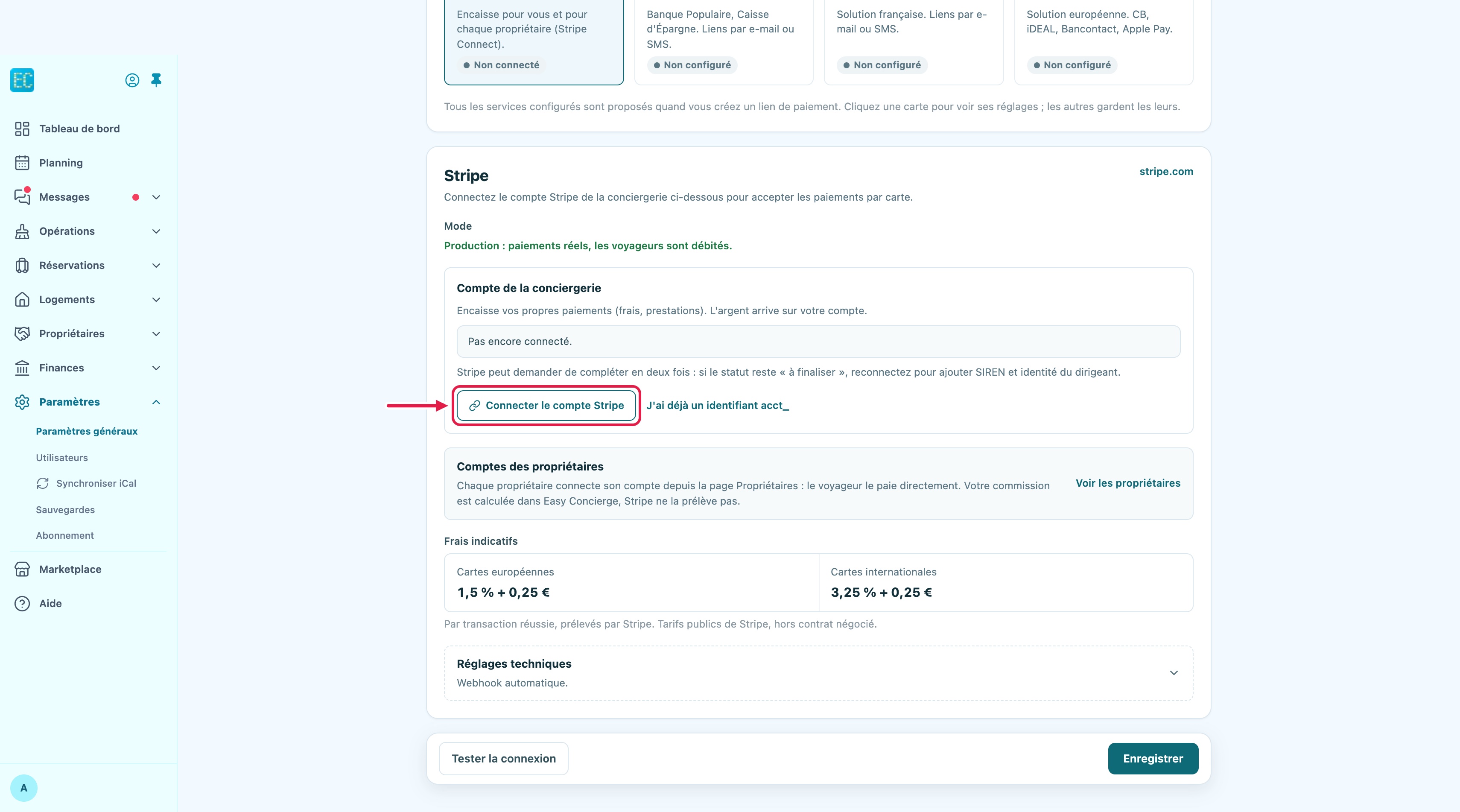Screen dimensions: 1460x812
Task: Expand the Opérations submenu chevron
Action: coord(156,231)
